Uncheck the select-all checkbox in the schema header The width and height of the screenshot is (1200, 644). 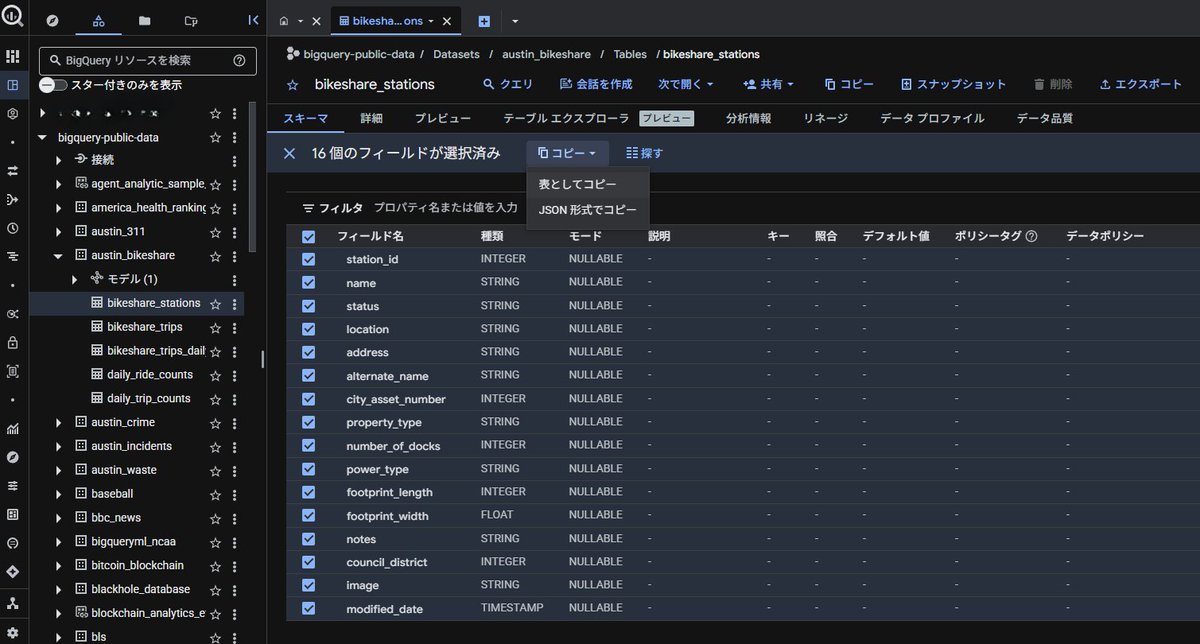pos(308,236)
